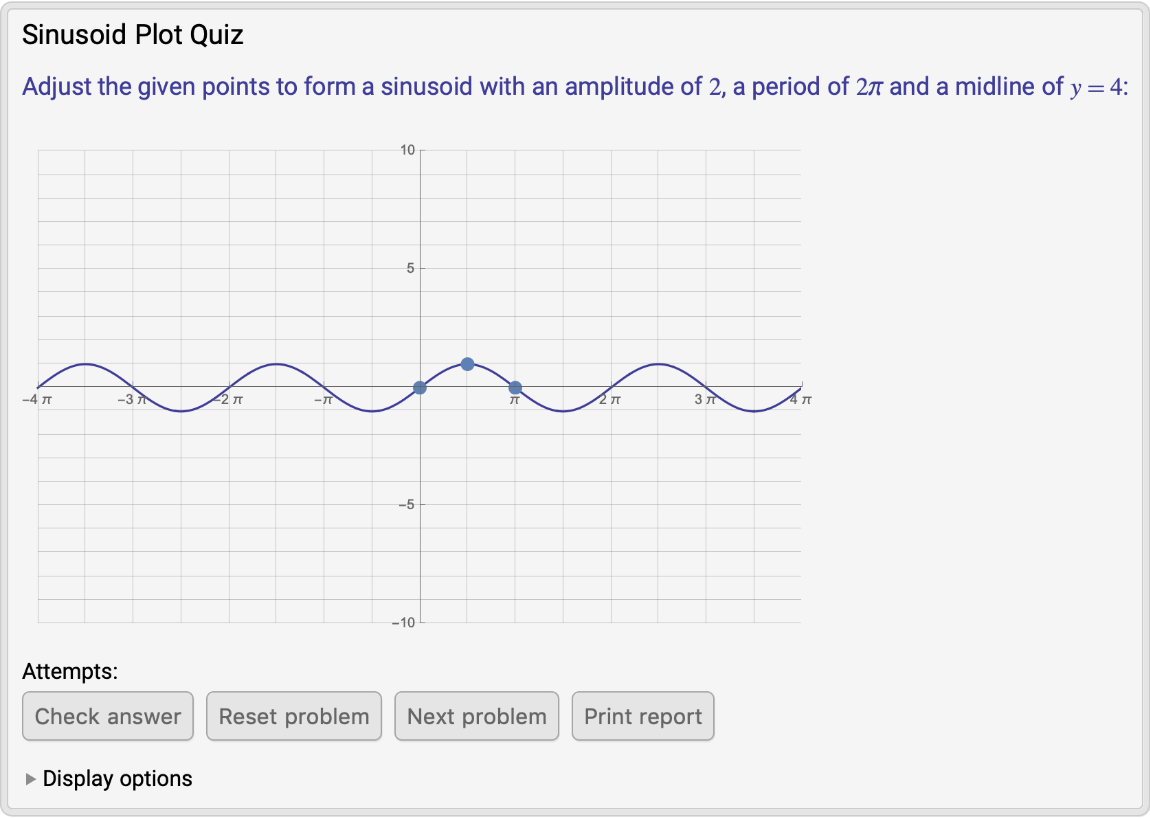Click the 2π tick label
This screenshot has width=1150, height=818.
609,399
